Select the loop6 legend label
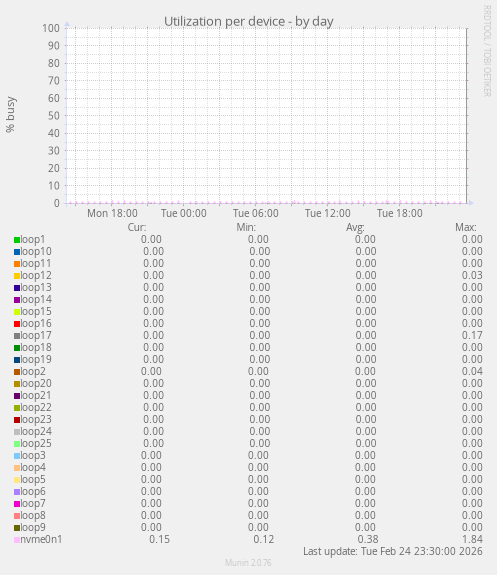The image size is (497, 575). pos(33,491)
